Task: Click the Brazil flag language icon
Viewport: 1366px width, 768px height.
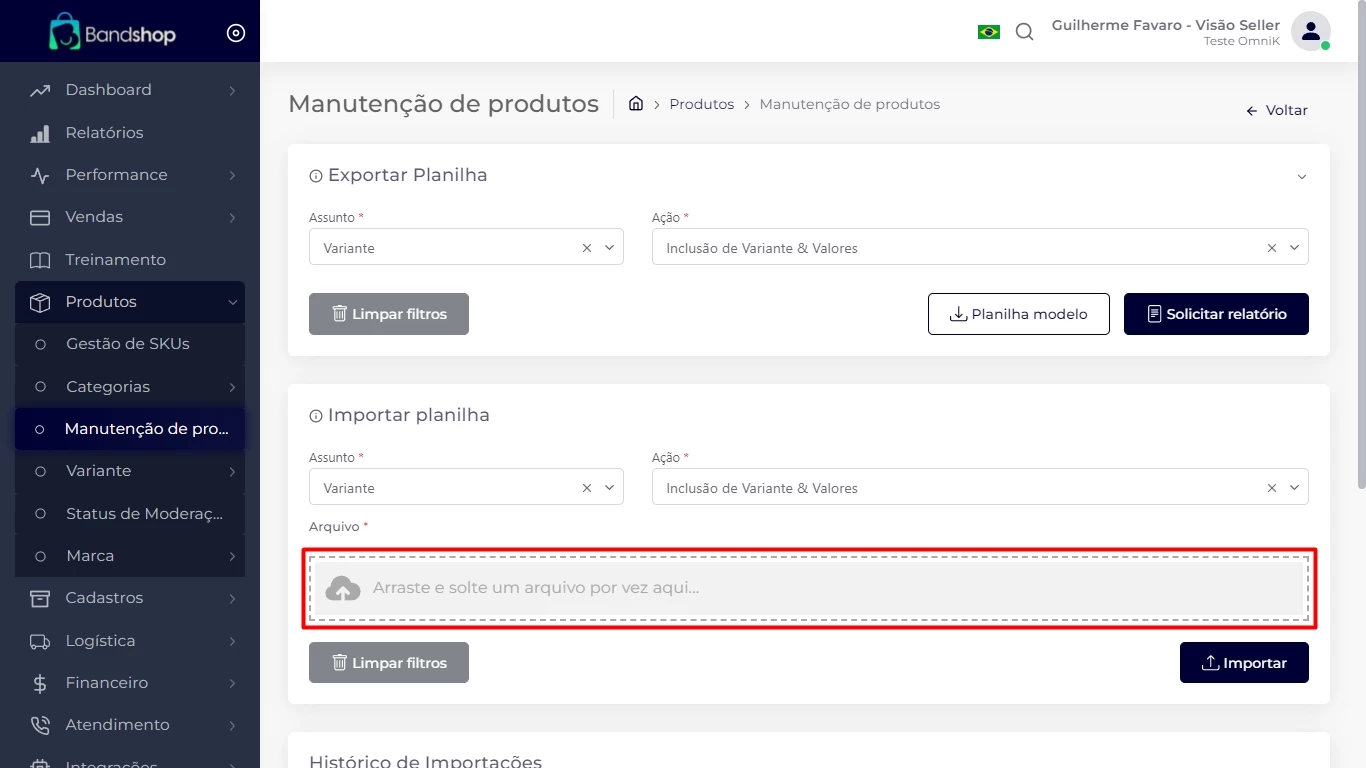Action: tap(988, 32)
